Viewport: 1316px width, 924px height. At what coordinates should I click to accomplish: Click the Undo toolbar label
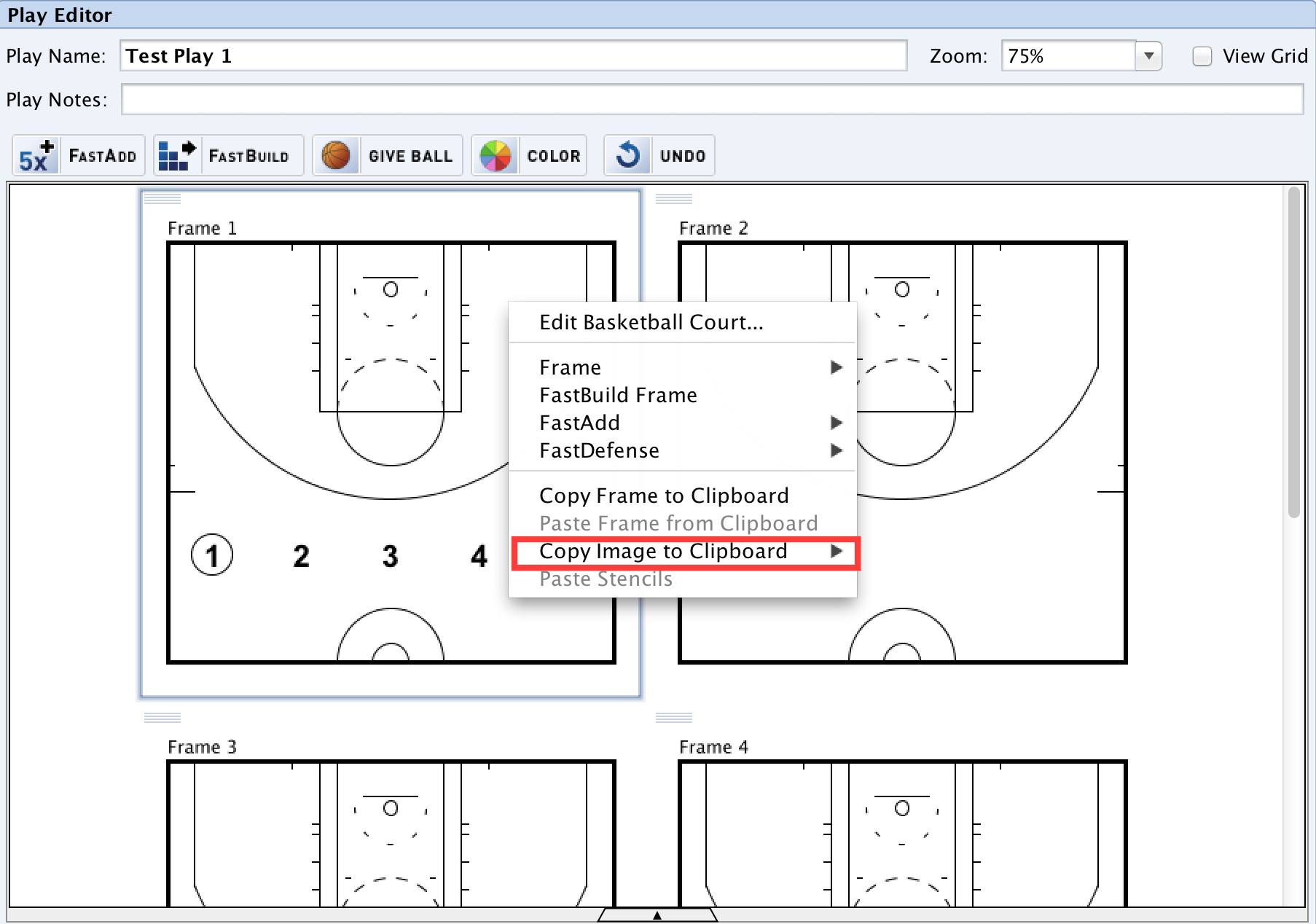(x=683, y=156)
